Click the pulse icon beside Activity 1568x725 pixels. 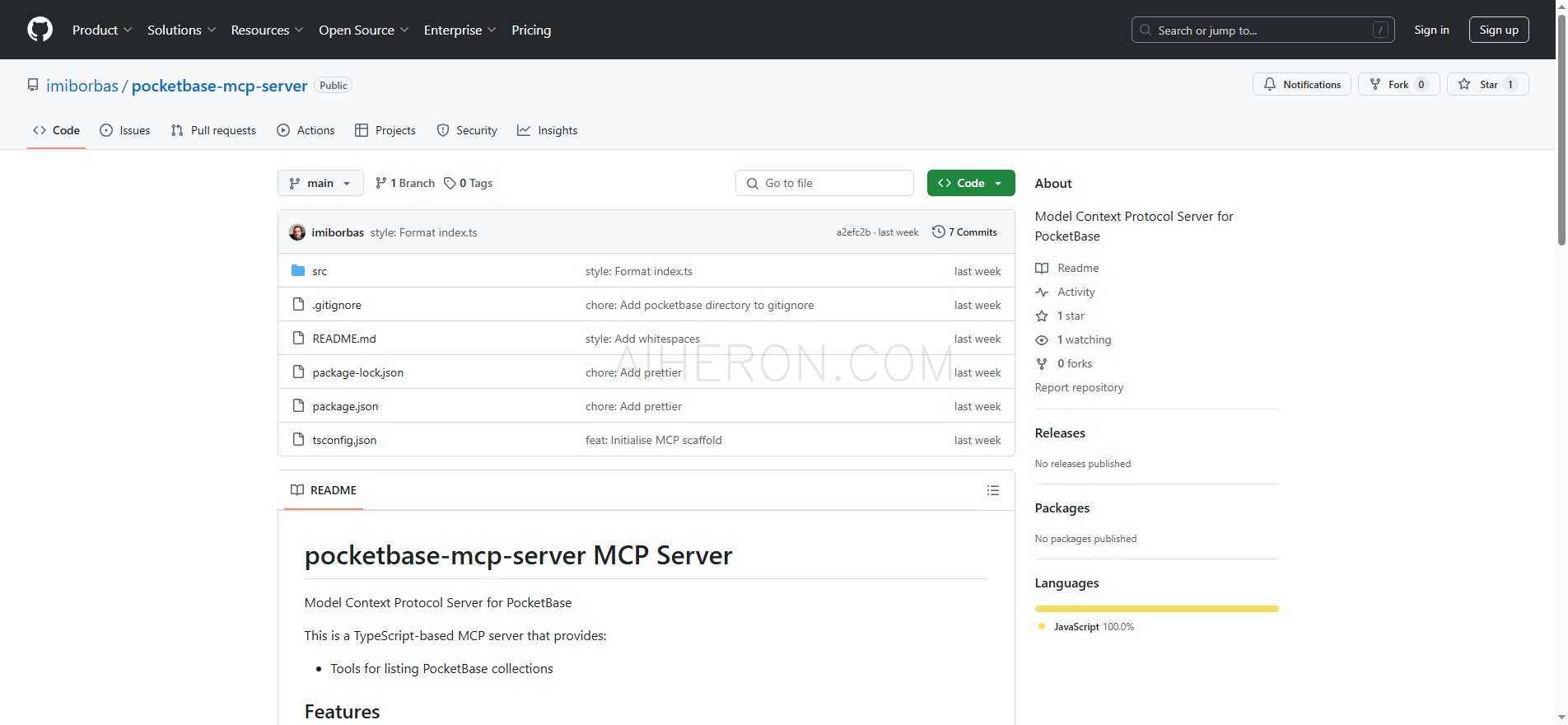pos(1042,292)
